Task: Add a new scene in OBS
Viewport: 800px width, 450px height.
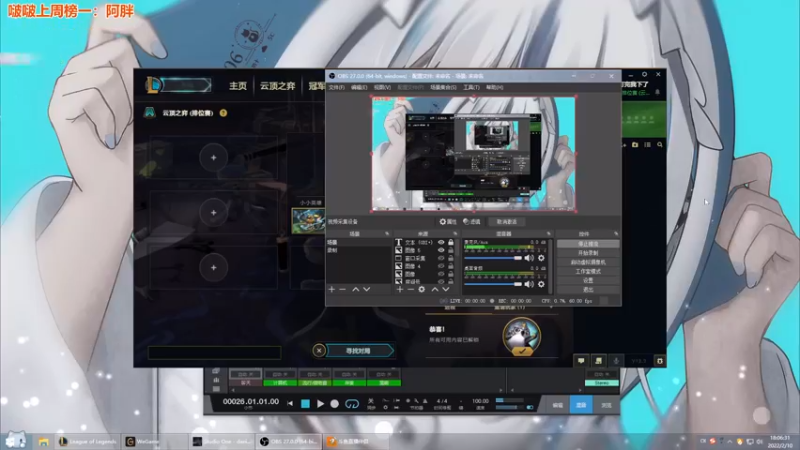Action: coord(332,289)
